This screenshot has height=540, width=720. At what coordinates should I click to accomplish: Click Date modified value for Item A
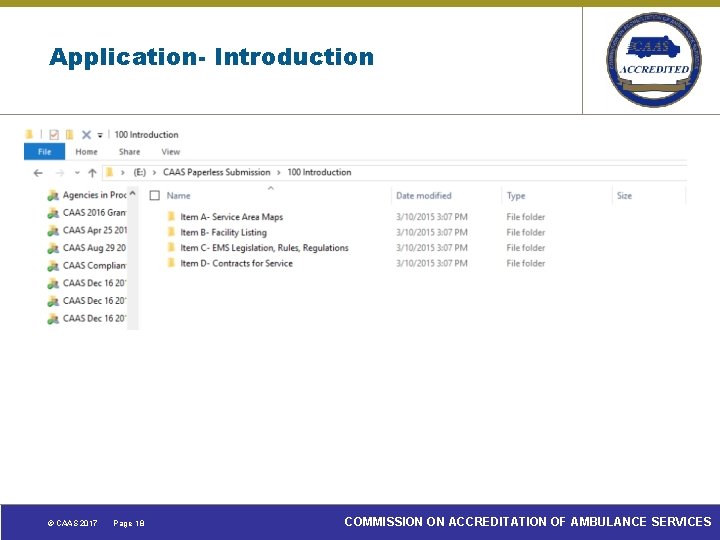pos(432,217)
